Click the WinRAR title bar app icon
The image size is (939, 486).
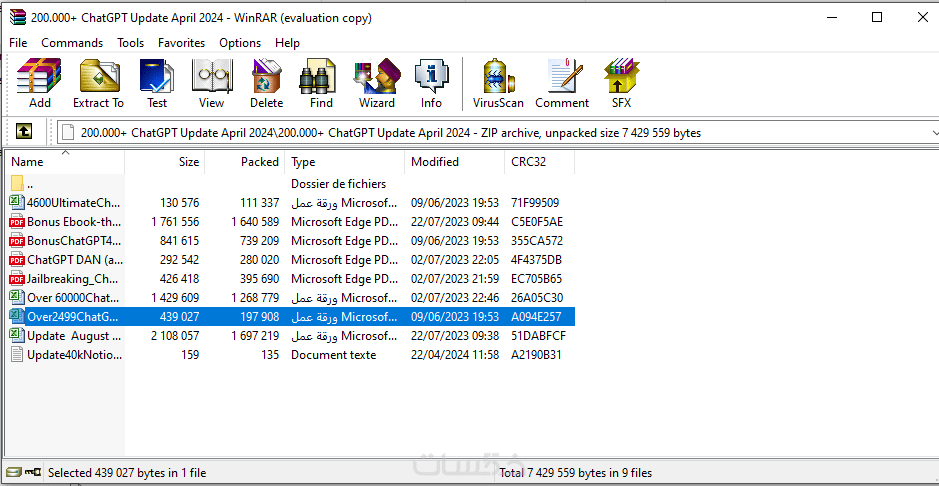[x=19, y=17]
